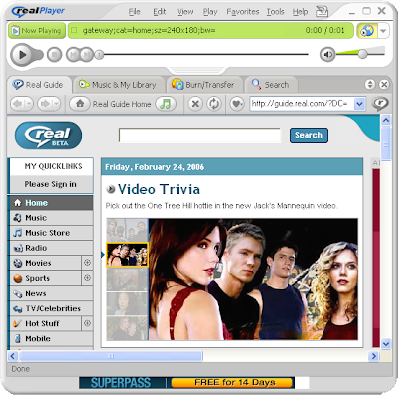Screen dimensions: 400x396
Task: Click the Real message center icon
Action: [381, 104]
